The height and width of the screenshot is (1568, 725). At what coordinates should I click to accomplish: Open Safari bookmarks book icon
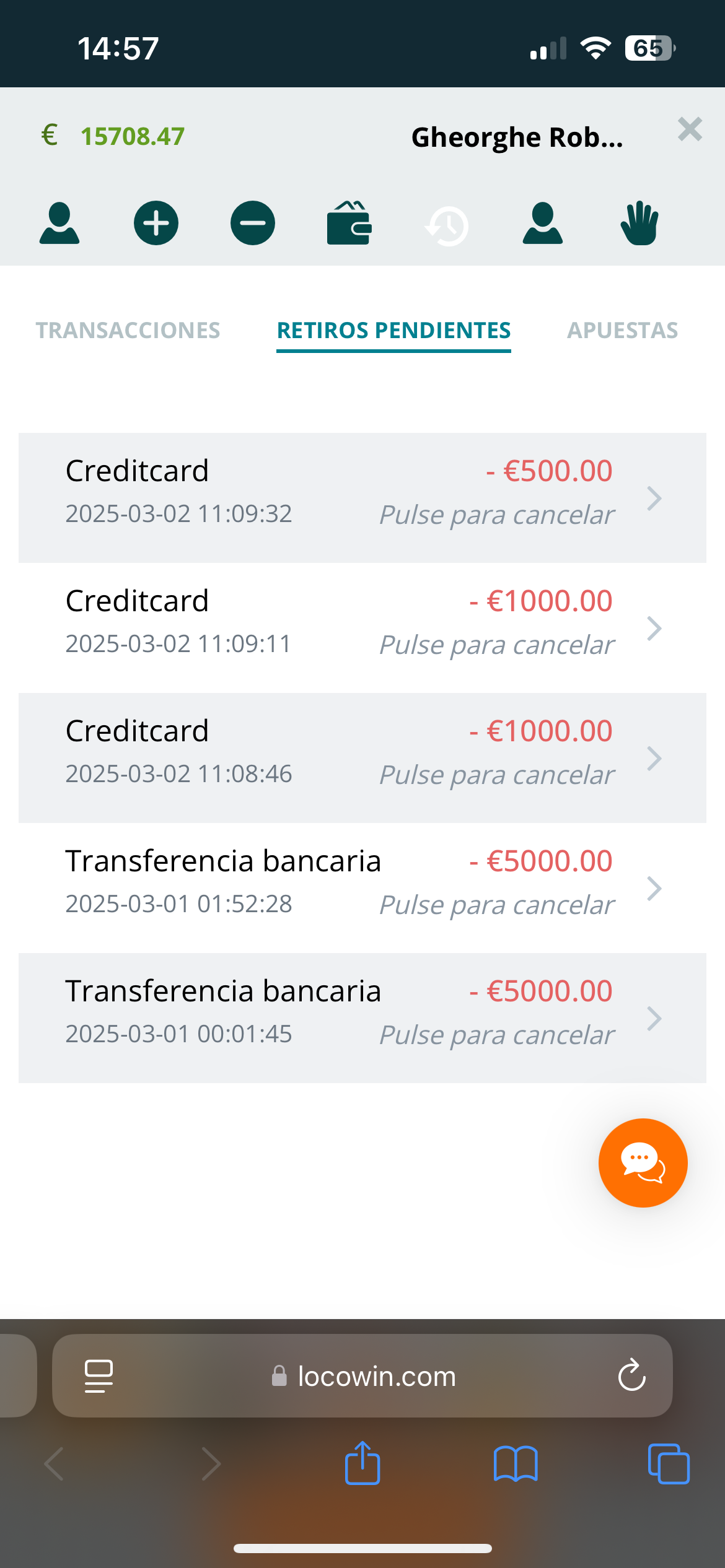click(516, 1464)
